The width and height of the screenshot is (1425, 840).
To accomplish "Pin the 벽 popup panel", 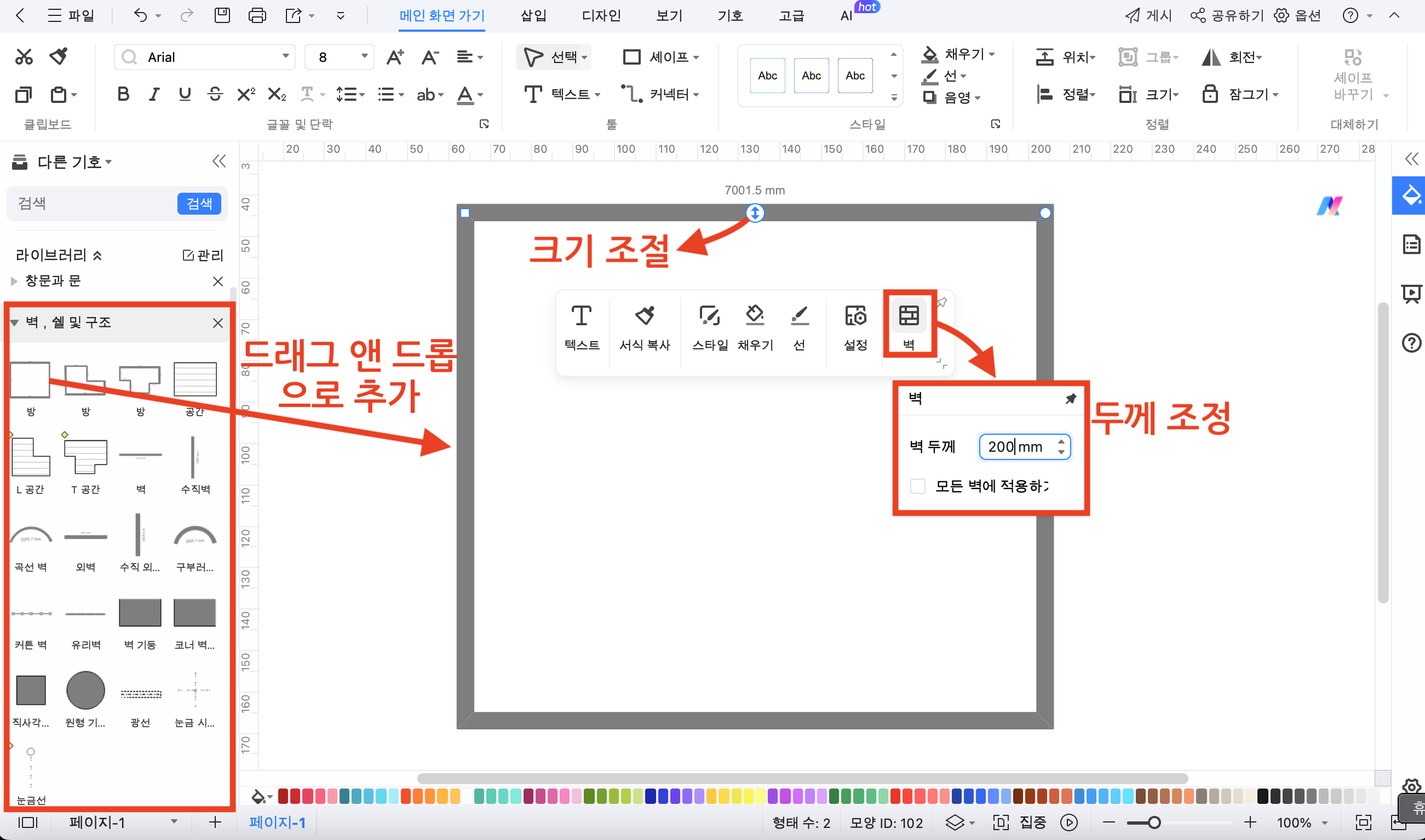I will coord(1071,399).
